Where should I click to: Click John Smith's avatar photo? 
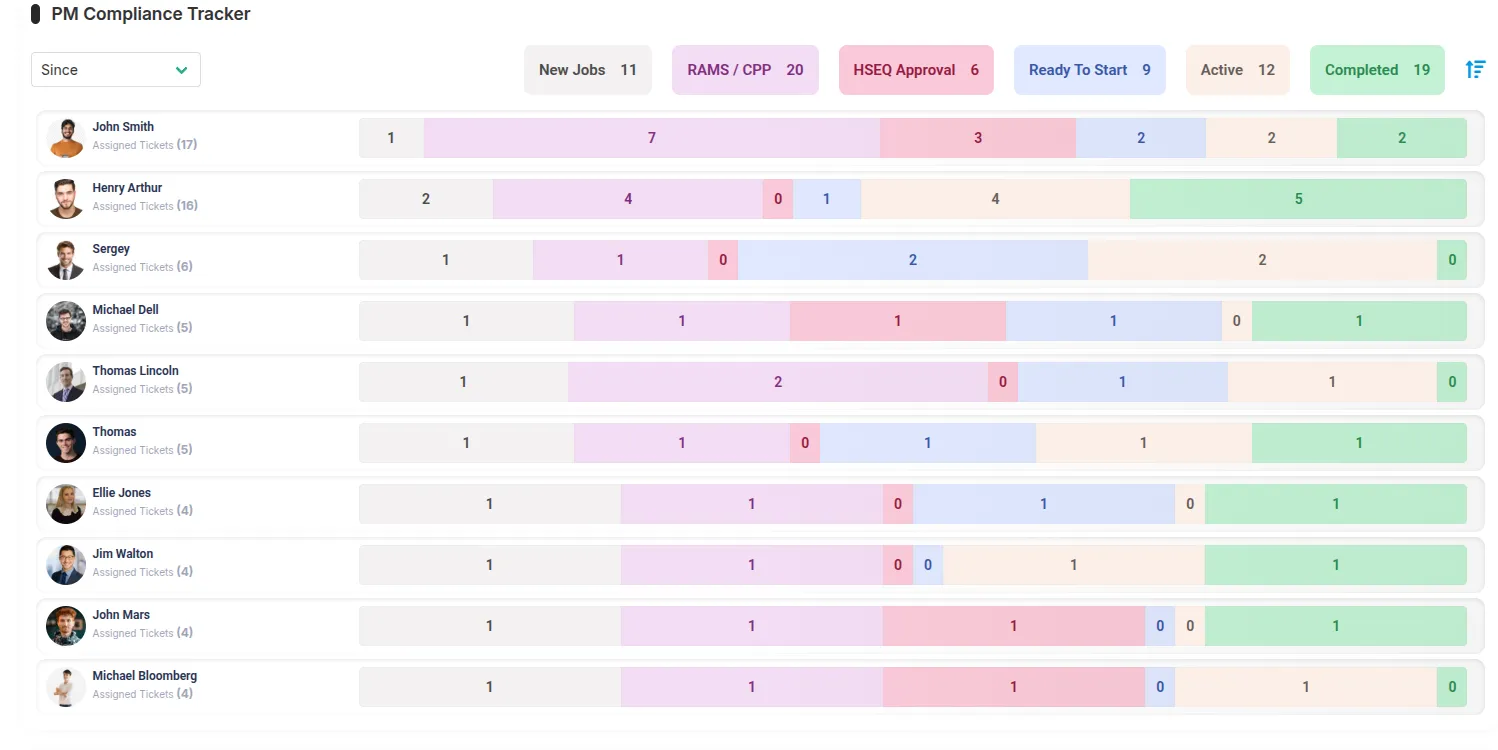[66, 138]
